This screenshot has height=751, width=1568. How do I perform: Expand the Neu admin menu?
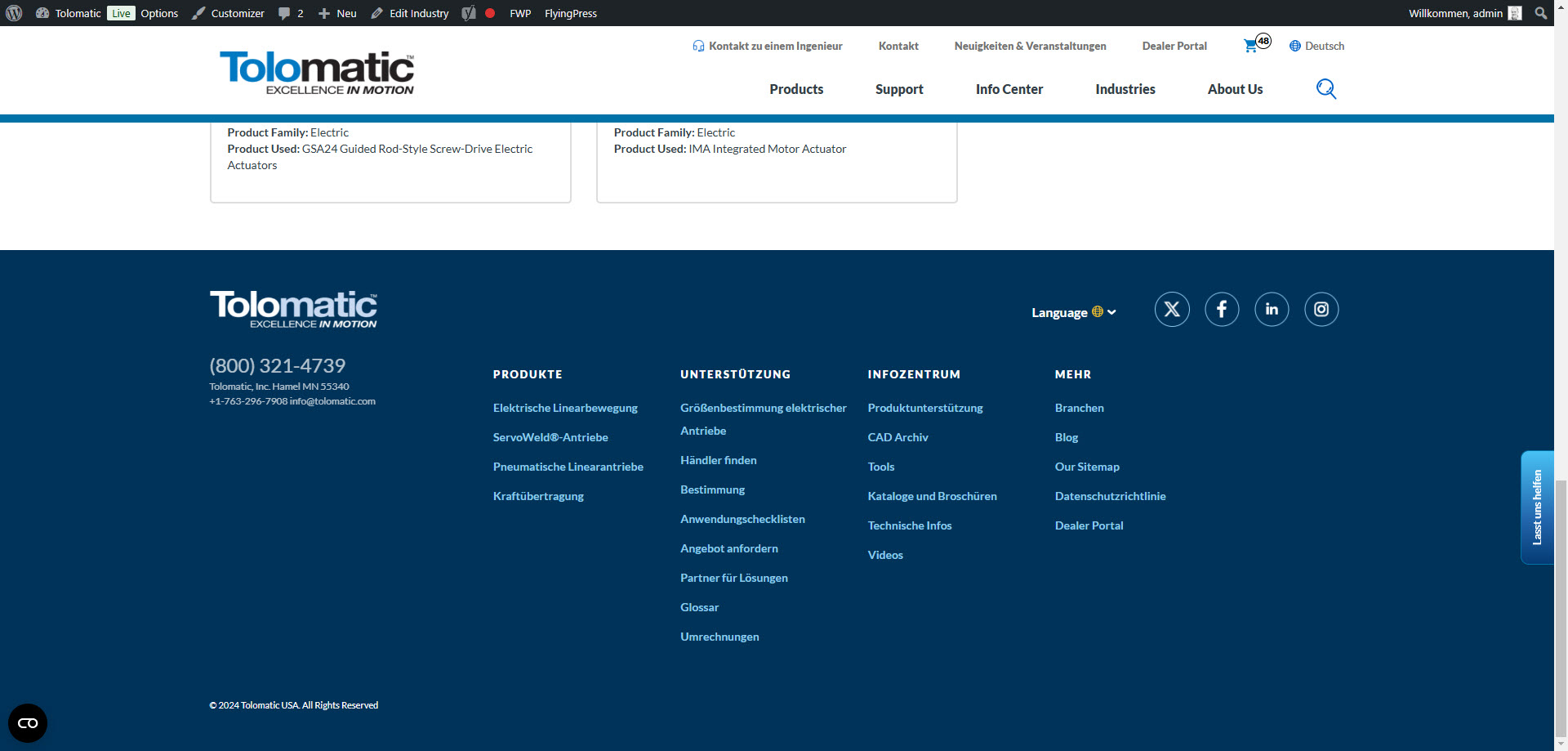pyautogui.click(x=337, y=13)
